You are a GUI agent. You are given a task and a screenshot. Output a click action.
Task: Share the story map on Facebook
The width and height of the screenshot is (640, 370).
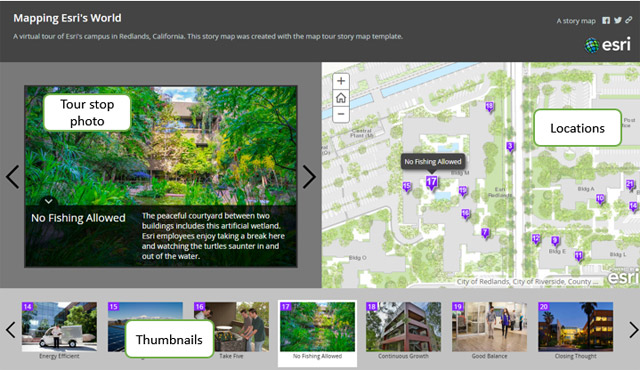point(606,20)
